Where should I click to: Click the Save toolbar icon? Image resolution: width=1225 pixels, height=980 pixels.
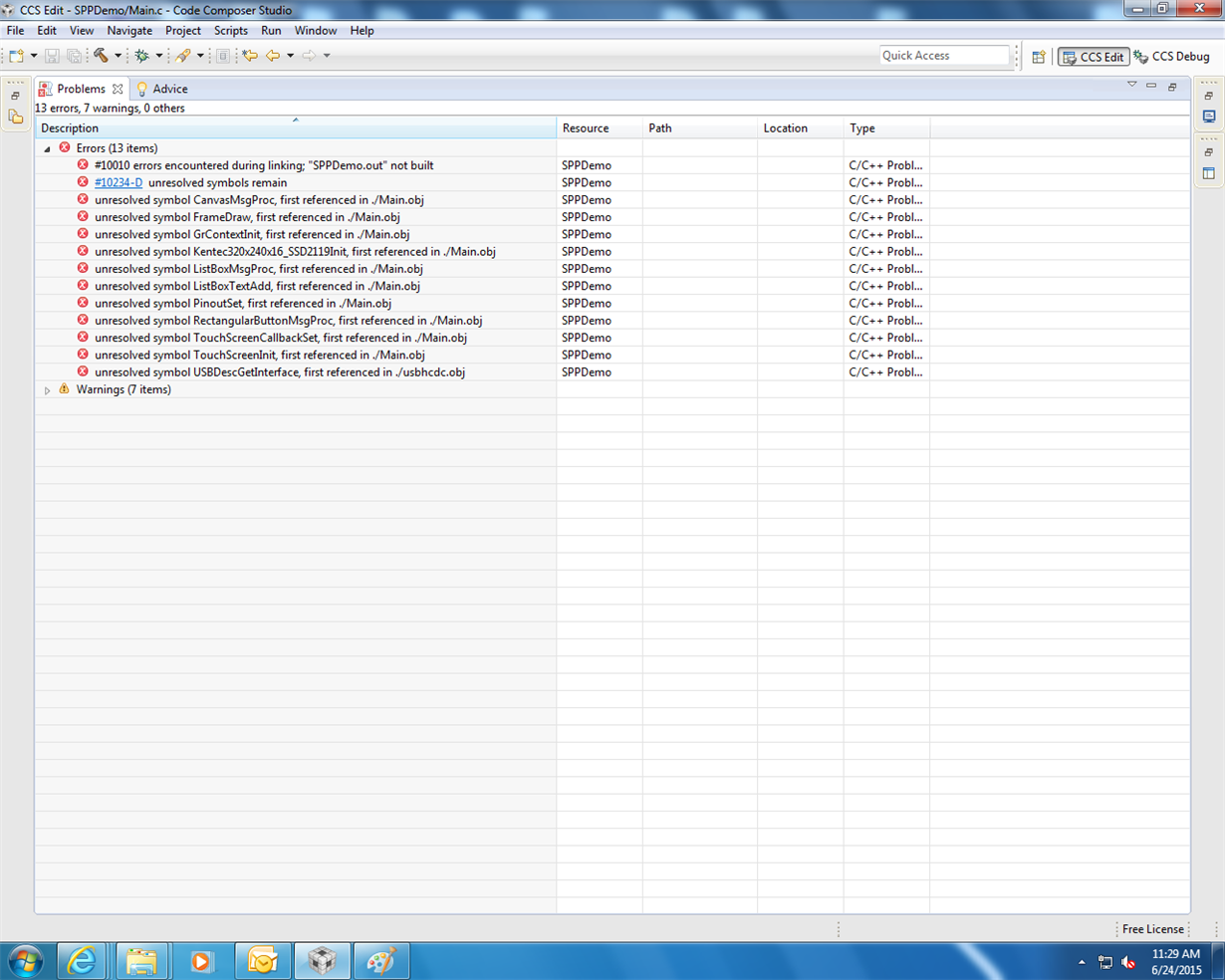point(53,56)
